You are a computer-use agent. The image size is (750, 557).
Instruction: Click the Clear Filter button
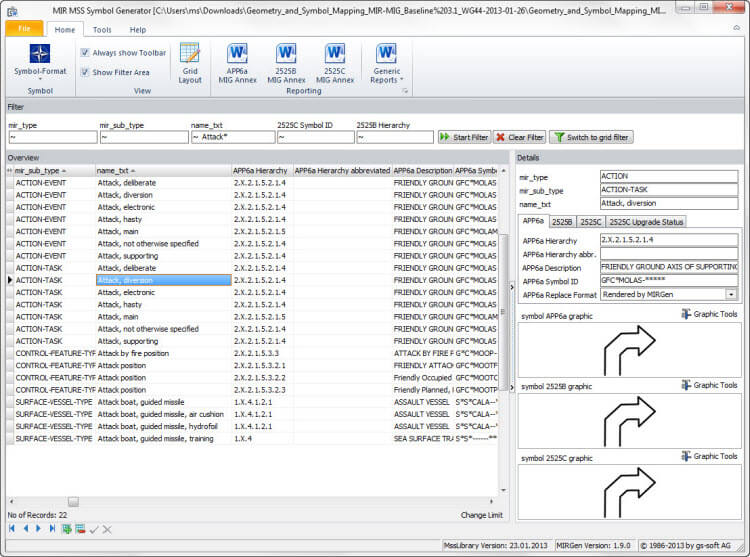519,137
